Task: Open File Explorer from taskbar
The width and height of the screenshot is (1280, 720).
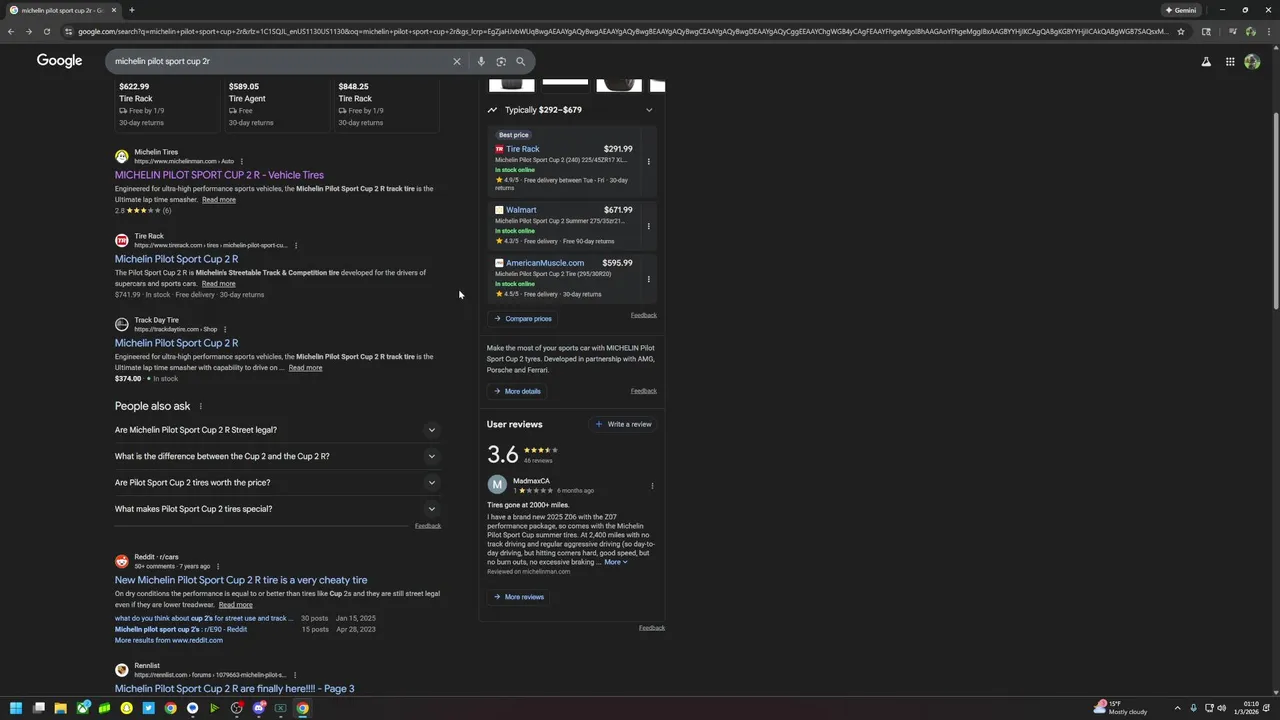Action: pos(60,708)
